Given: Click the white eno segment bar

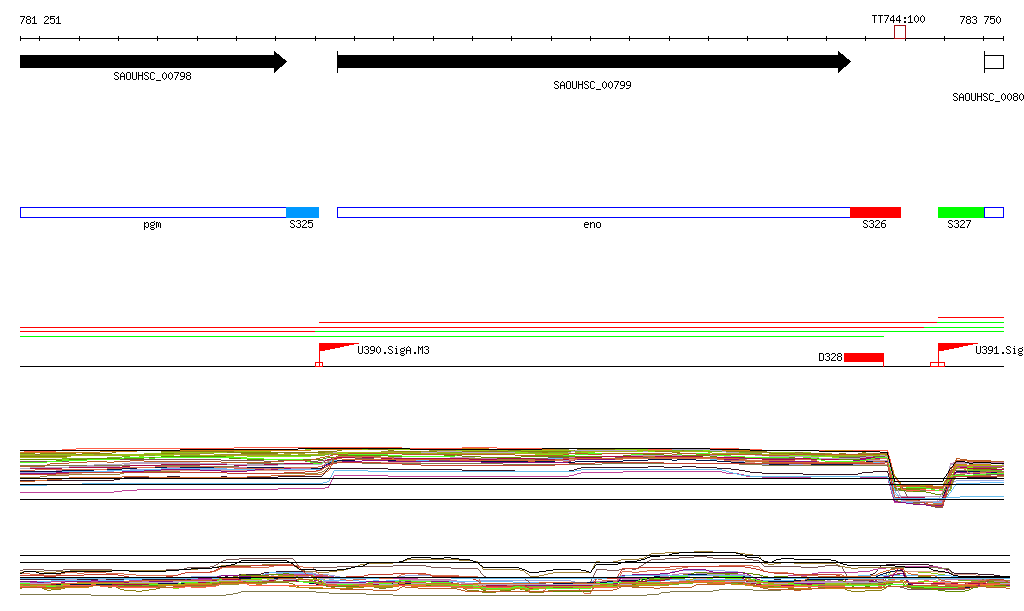Looking at the screenshot, I should [592, 212].
